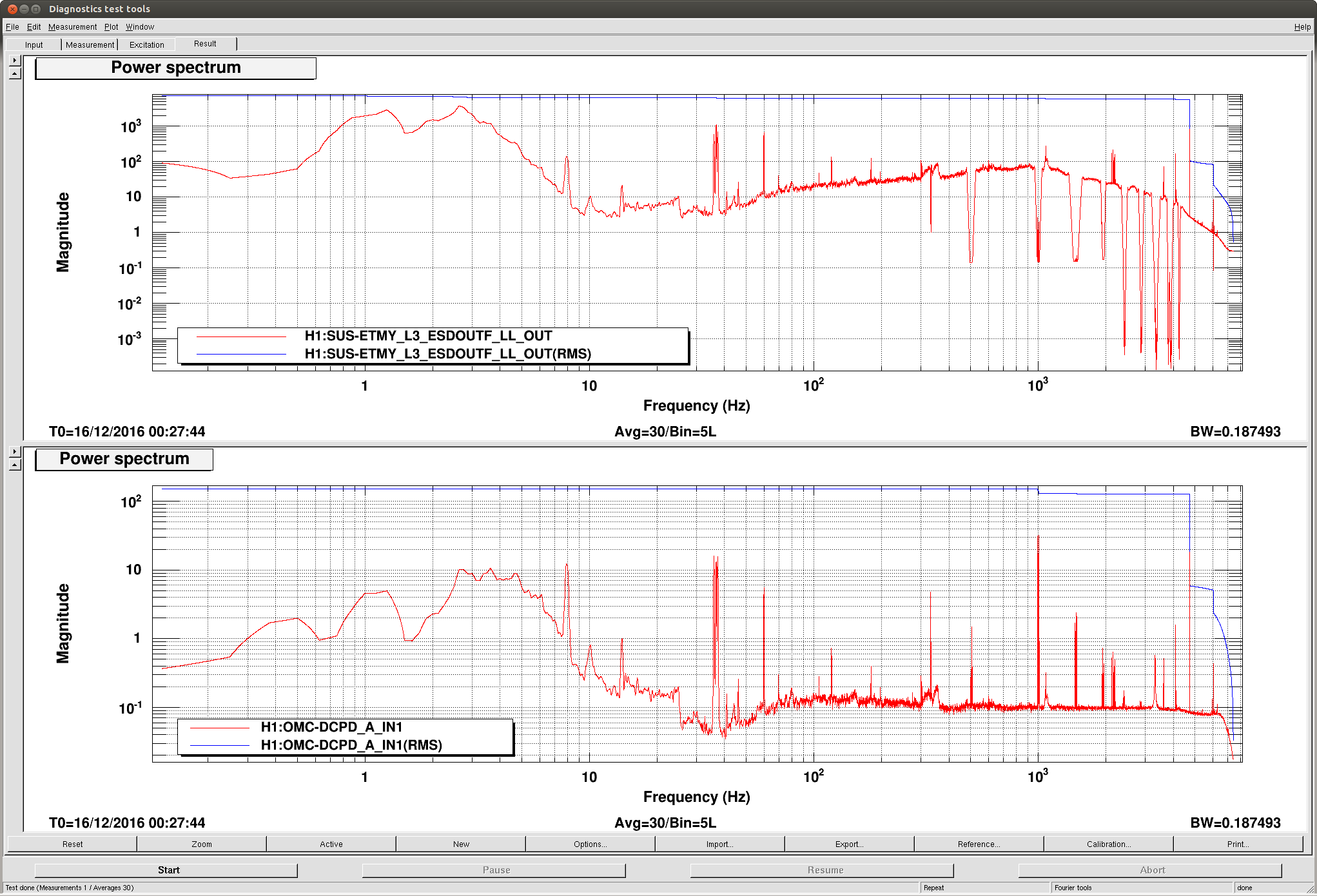
Task: Click the Print button
Action: 1238,844
